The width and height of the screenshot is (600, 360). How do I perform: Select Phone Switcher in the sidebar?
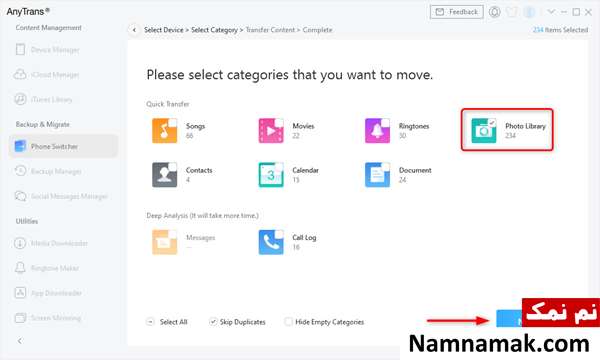[63, 146]
